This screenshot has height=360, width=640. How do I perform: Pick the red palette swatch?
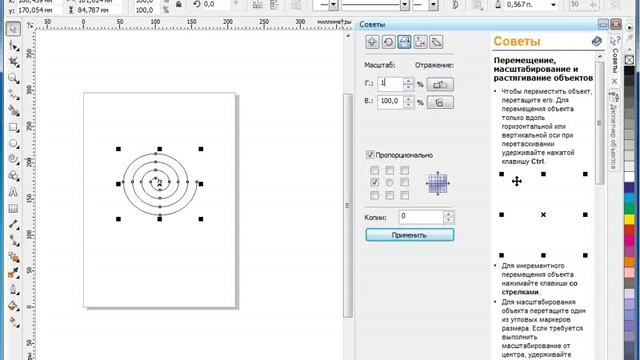point(629,230)
